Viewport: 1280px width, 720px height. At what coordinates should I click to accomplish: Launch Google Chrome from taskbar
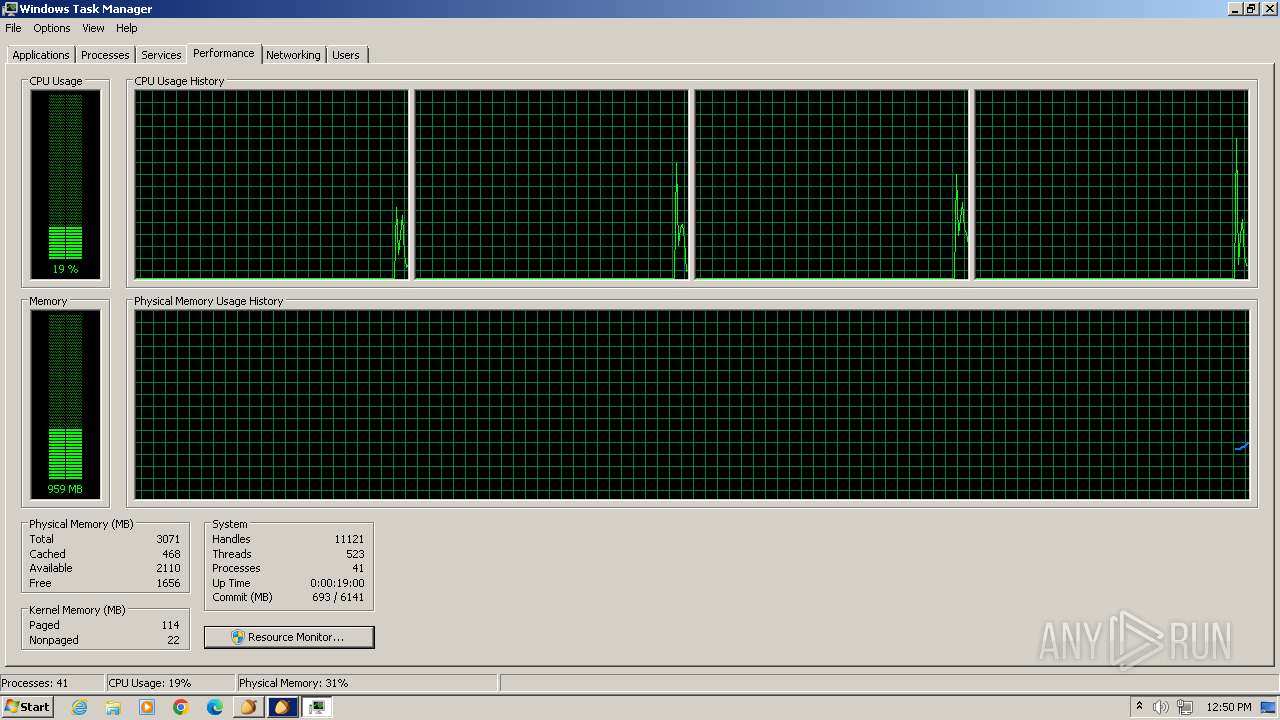(x=181, y=707)
